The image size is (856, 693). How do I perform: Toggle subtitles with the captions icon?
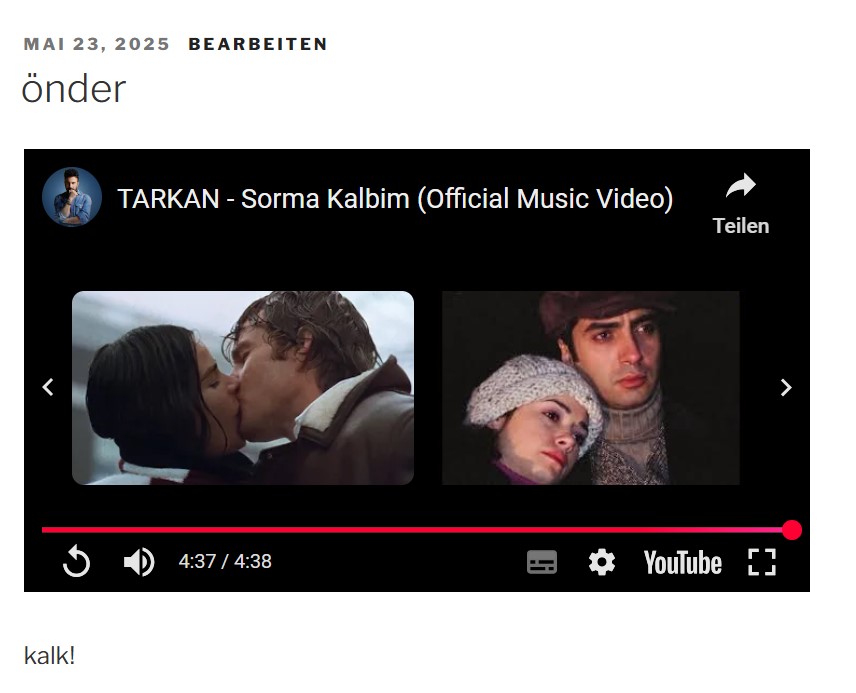click(x=542, y=562)
